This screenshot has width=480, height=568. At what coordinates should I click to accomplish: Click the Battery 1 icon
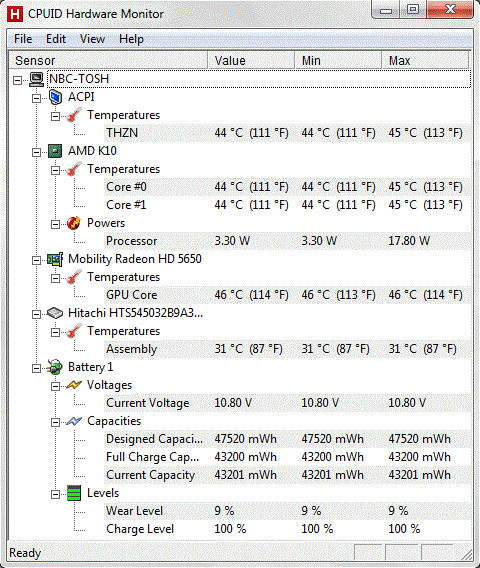click(55, 367)
